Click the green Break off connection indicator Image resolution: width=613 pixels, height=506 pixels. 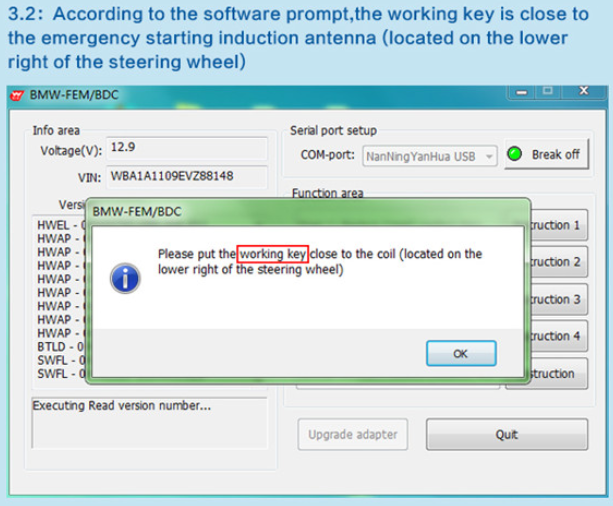tap(514, 154)
